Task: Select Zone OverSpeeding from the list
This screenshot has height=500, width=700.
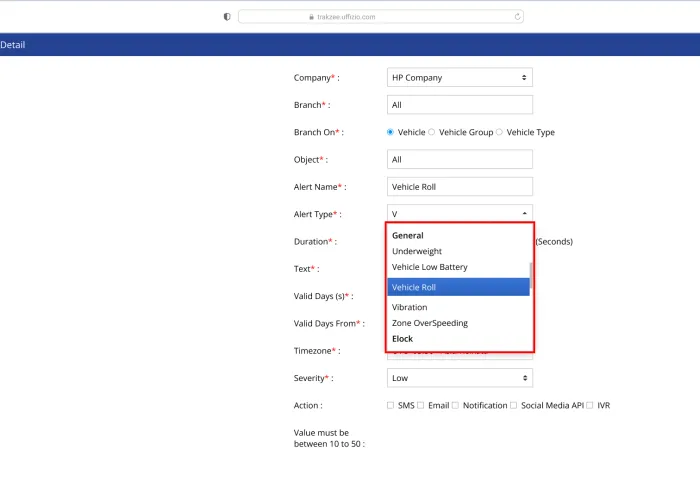Action: click(430, 324)
